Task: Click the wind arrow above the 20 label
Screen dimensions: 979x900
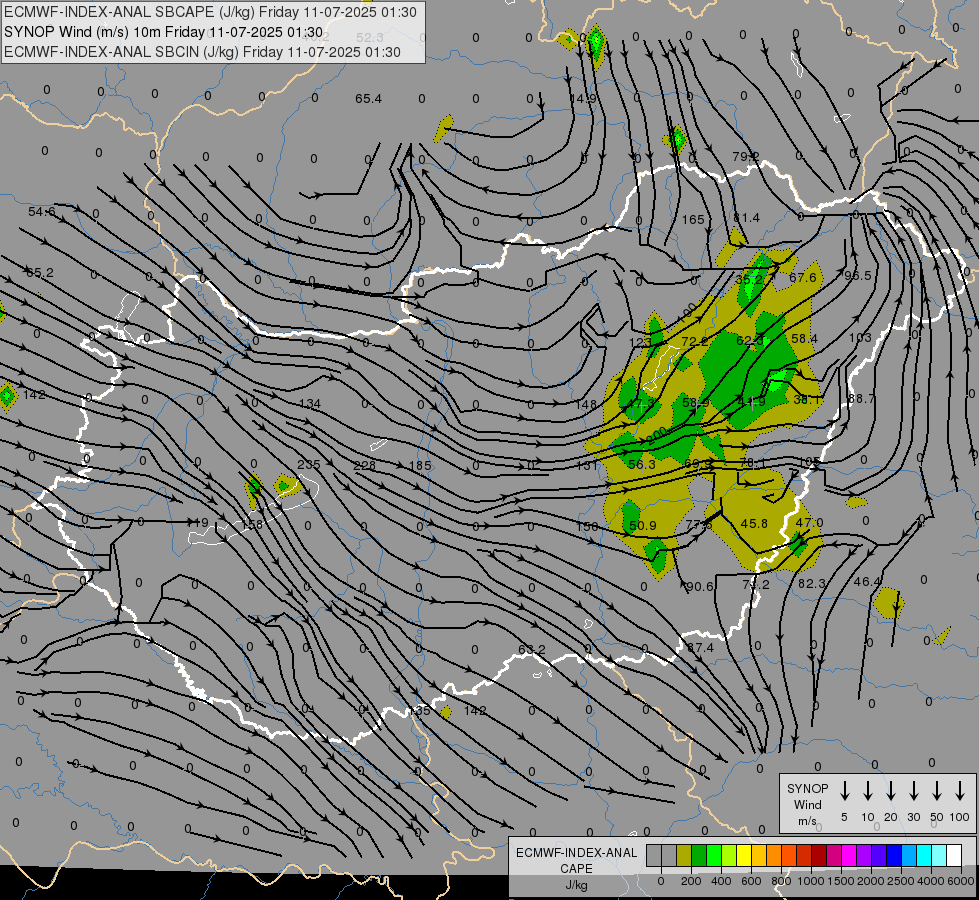Action: (x=890, y=791)
